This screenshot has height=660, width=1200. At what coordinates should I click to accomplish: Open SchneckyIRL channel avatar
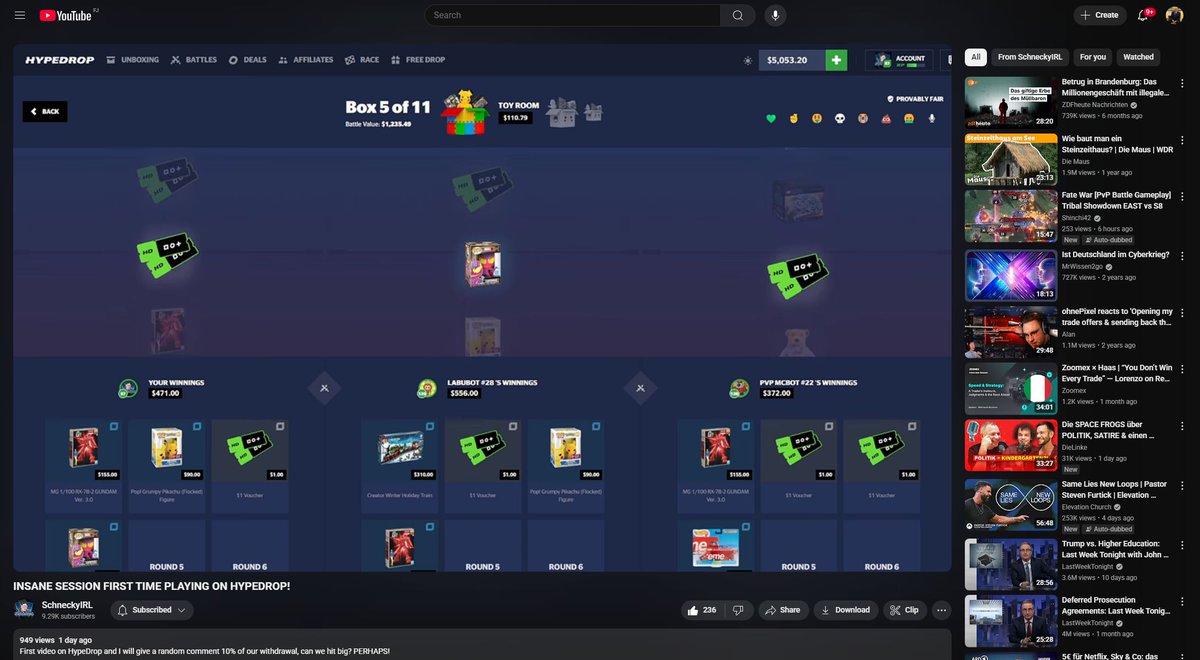[x=24, y=610]
